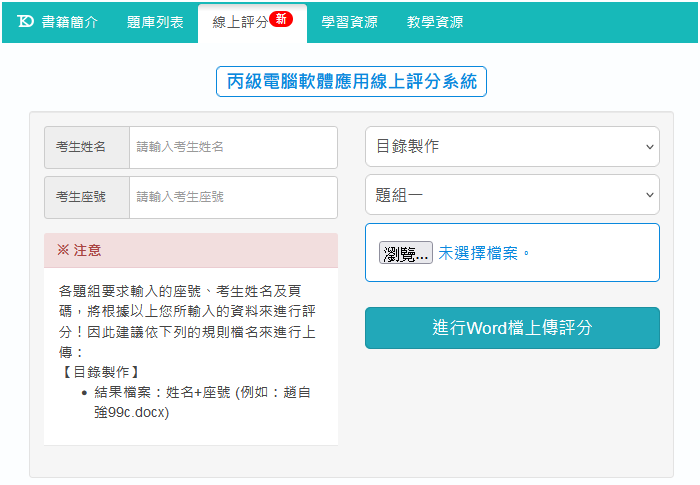Click the 考生座號 field label
This screenshot has width=700, height=485.
coord(87,197)
